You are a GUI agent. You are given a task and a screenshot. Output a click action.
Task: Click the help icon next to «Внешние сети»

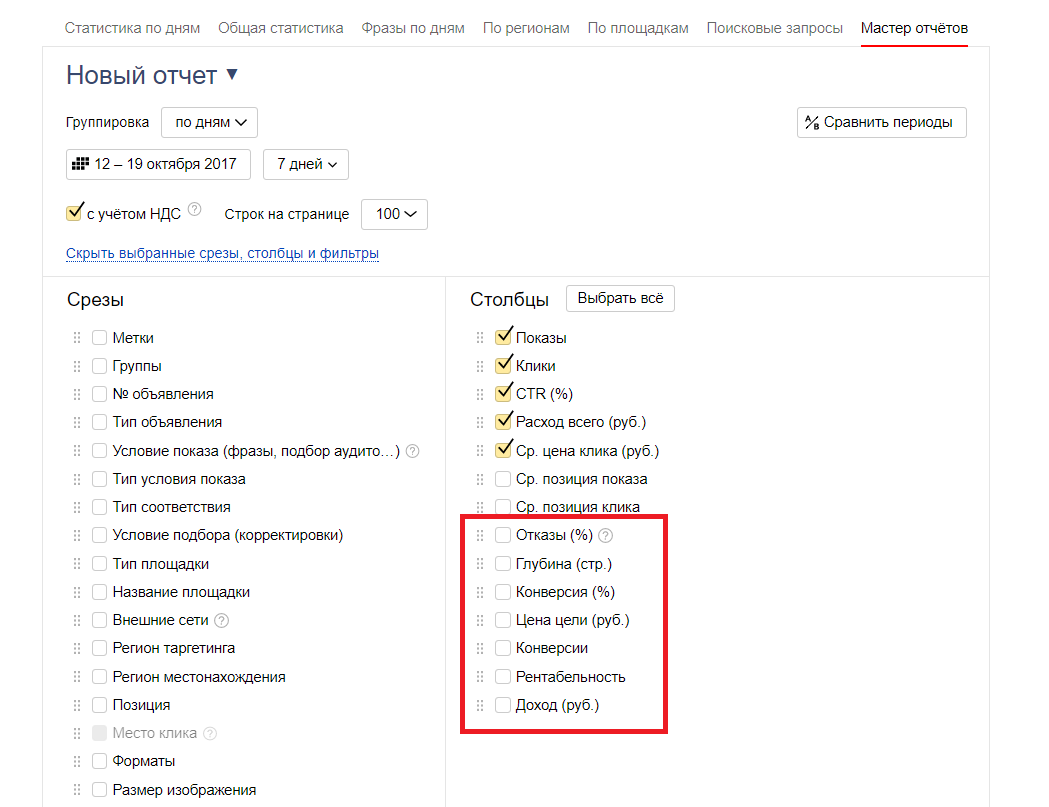[x=222, y=620]
